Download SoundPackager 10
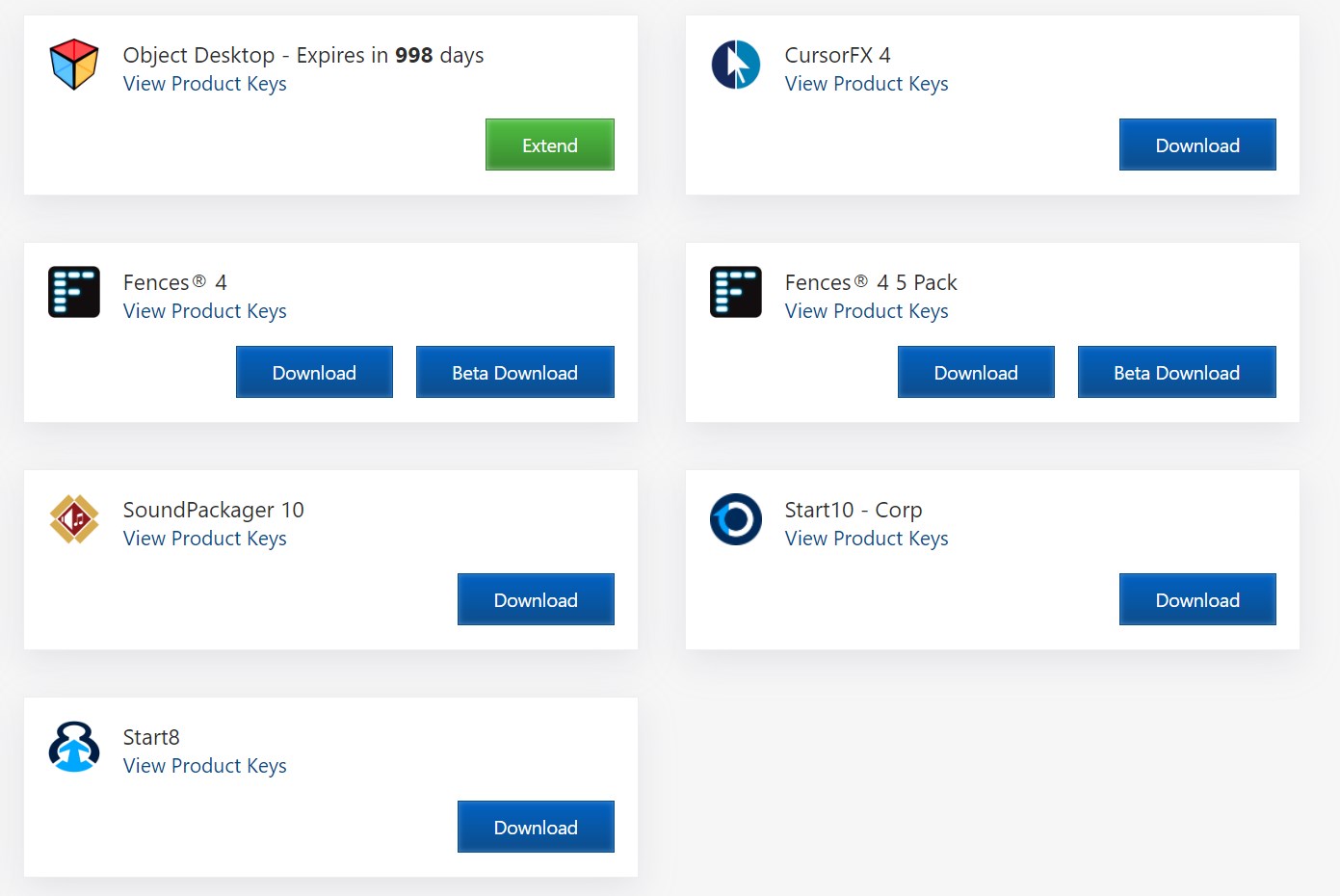This screenshot has height=896, width=1340. [x=536, y=599]
